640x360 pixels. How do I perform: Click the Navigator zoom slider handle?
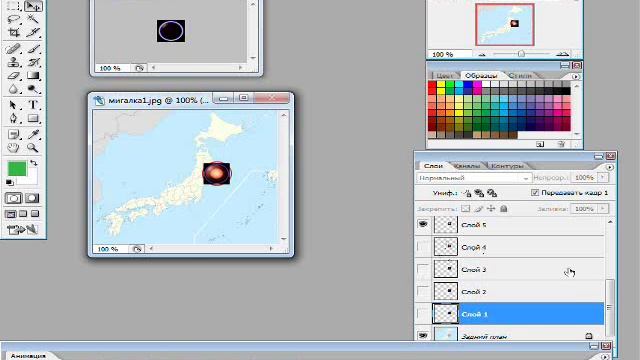coord(521,53)
